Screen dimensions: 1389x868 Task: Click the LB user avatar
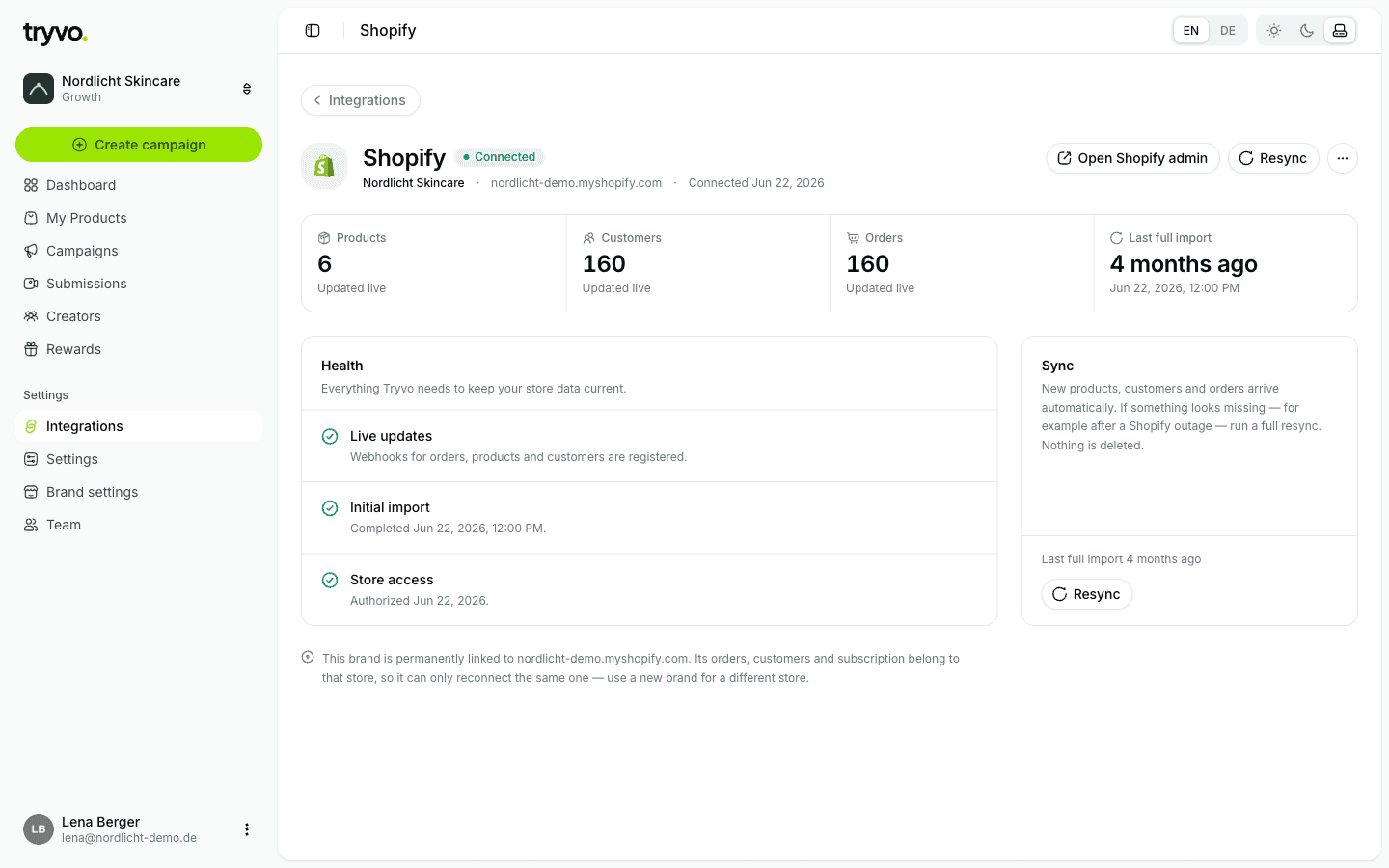click(x=39, y=829)
